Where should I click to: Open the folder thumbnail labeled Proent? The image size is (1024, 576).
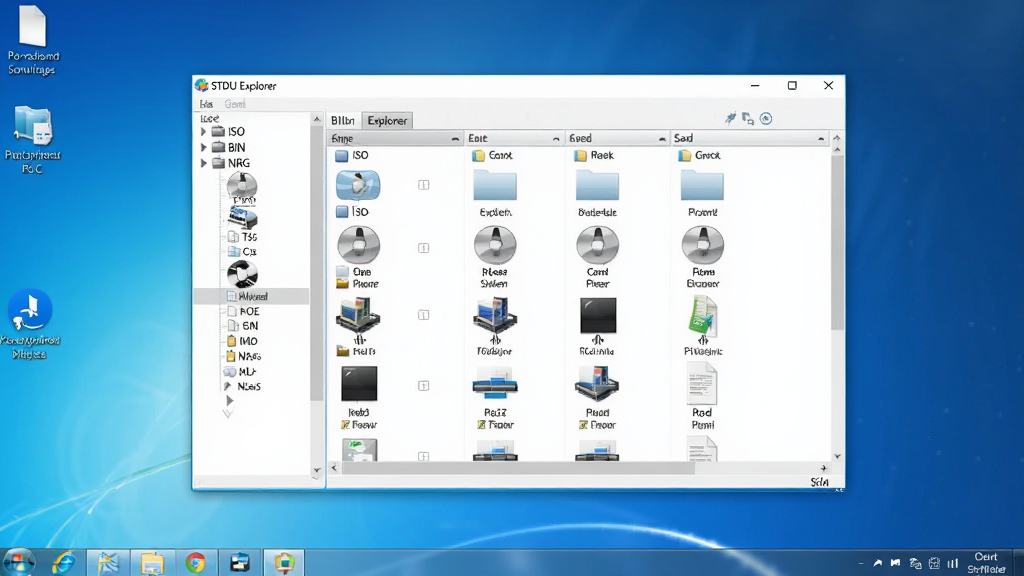click(702, 186)
